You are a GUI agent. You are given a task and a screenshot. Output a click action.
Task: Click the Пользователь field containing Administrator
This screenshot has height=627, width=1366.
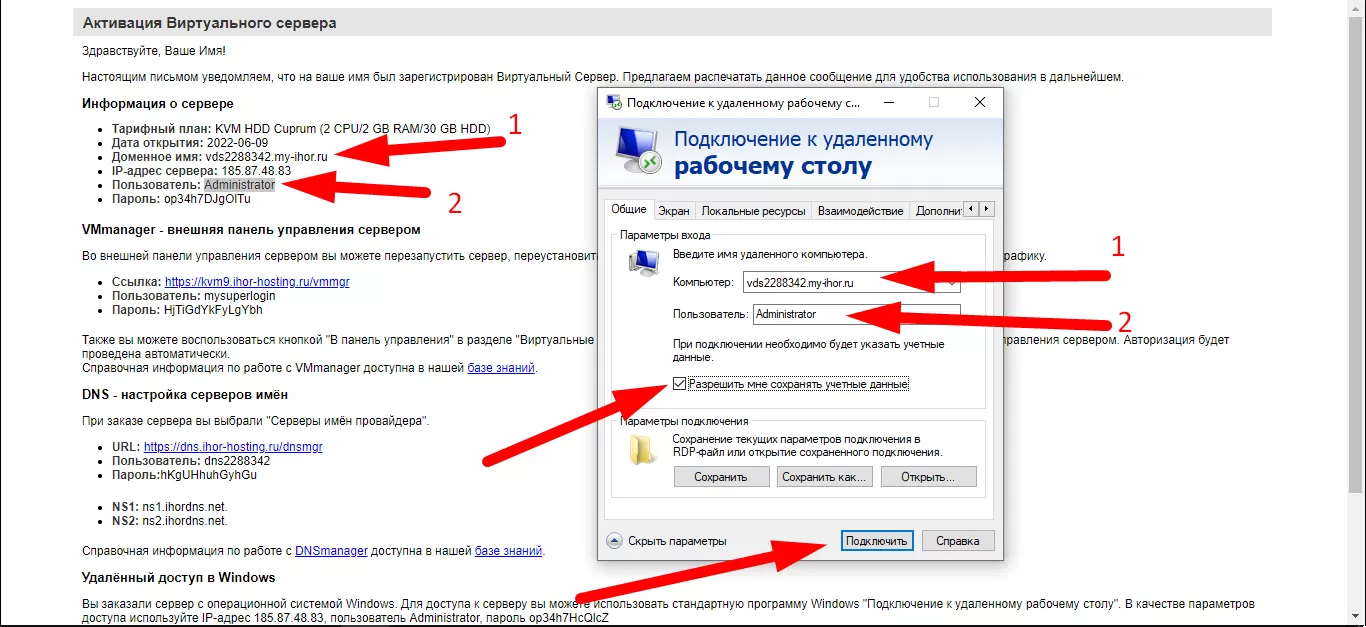click(x=856, y=314)
